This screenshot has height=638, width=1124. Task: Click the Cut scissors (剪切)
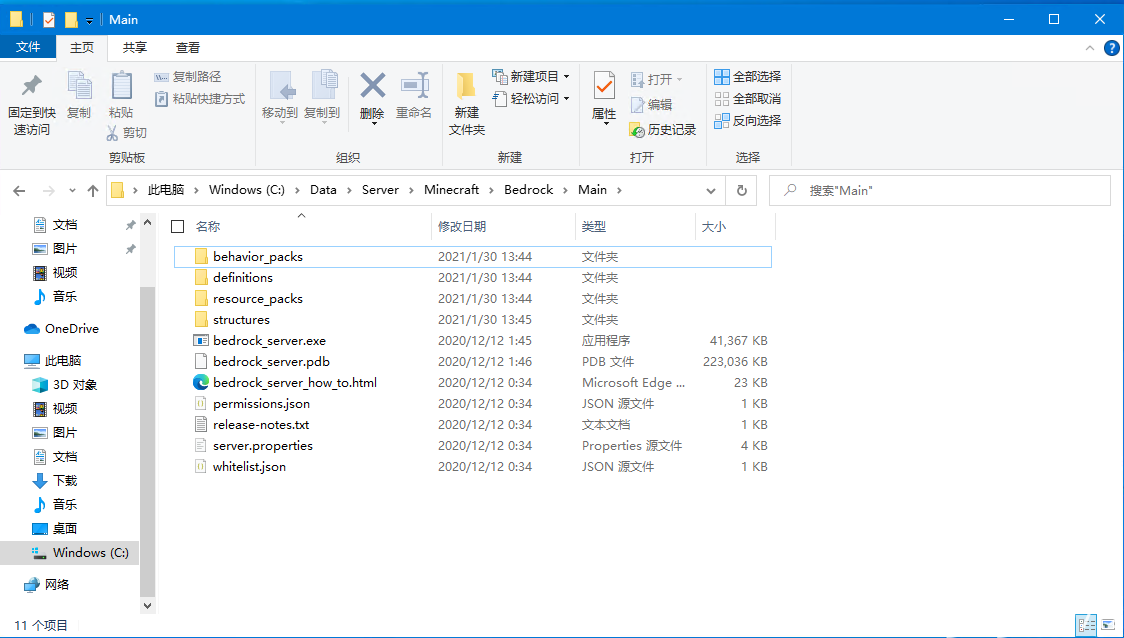click(127, 133)
